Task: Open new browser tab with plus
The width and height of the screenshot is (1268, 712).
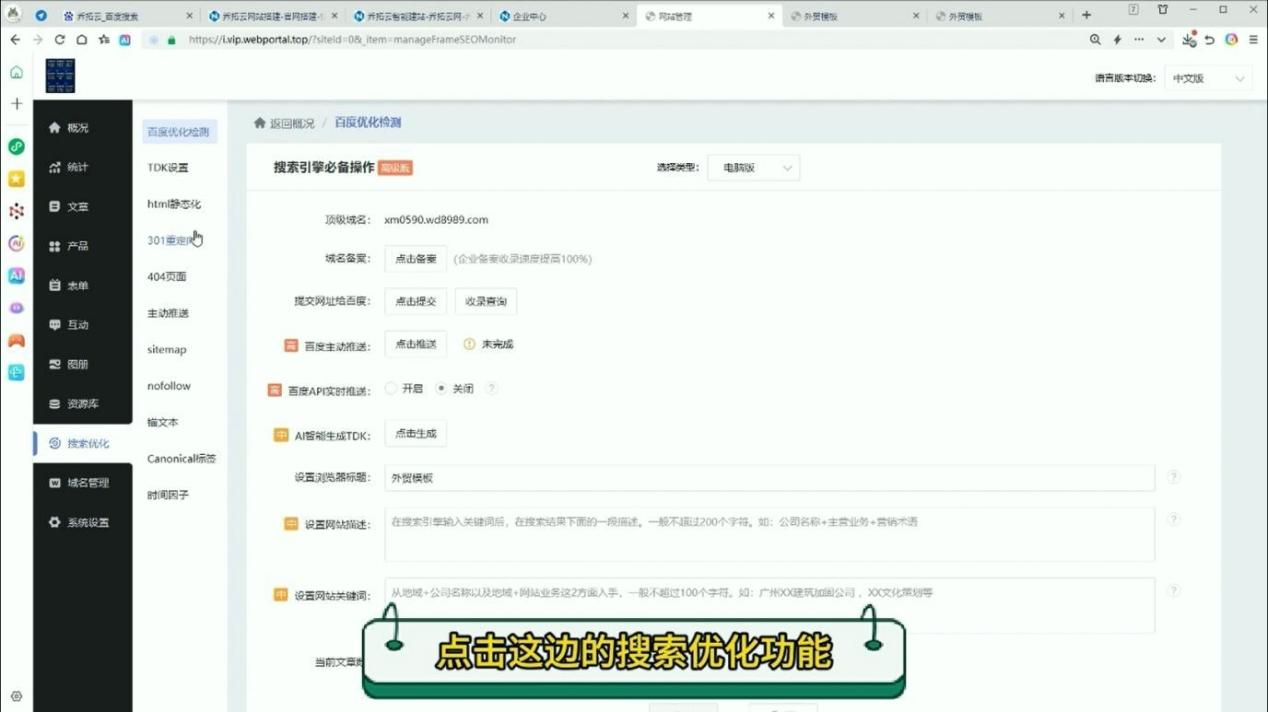Action: (1086, 16)
